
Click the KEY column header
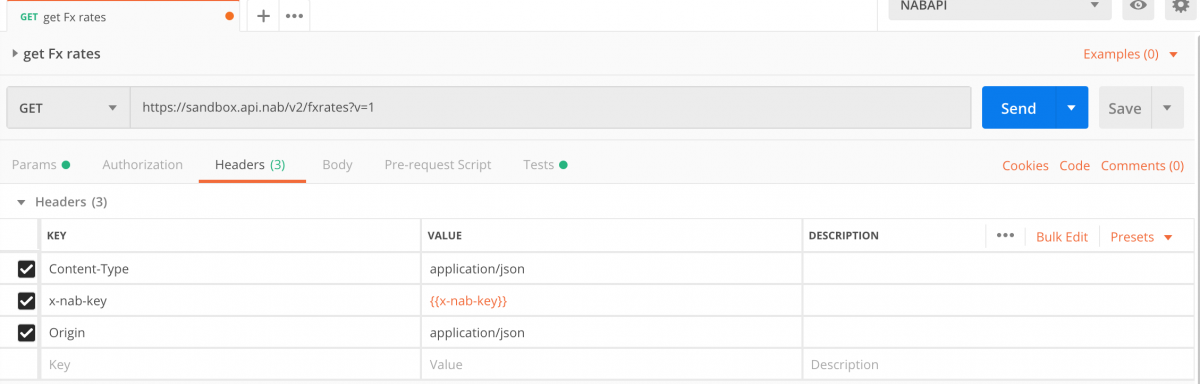pos(56,236)
